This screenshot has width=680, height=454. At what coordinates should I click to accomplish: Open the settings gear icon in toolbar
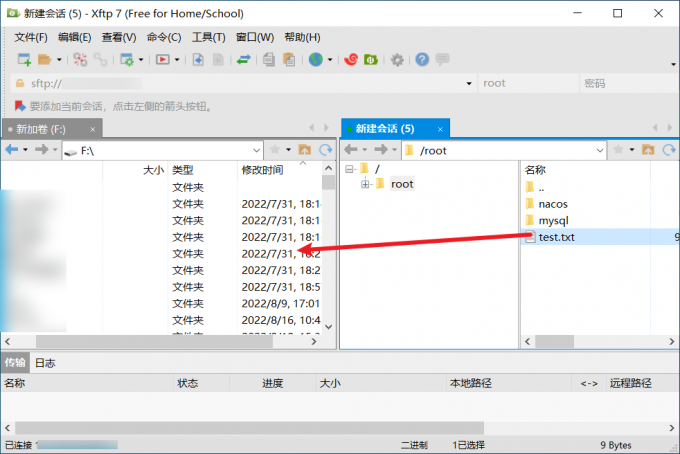point(397,60)
